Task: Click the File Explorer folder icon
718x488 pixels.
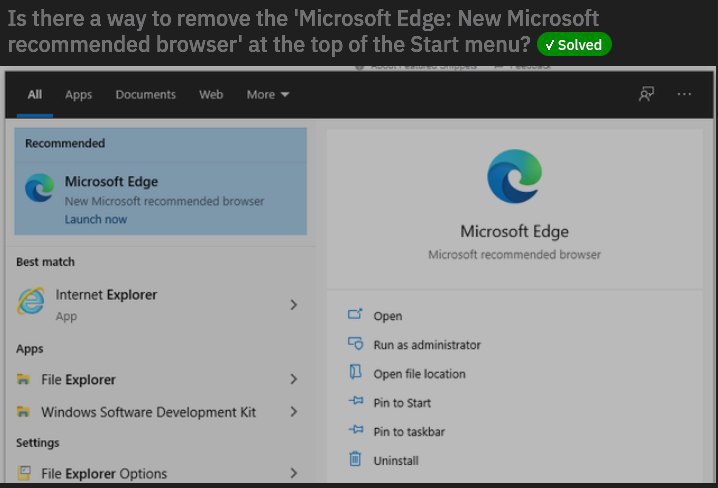Action: pyautogui.click(x=23, y=379)
